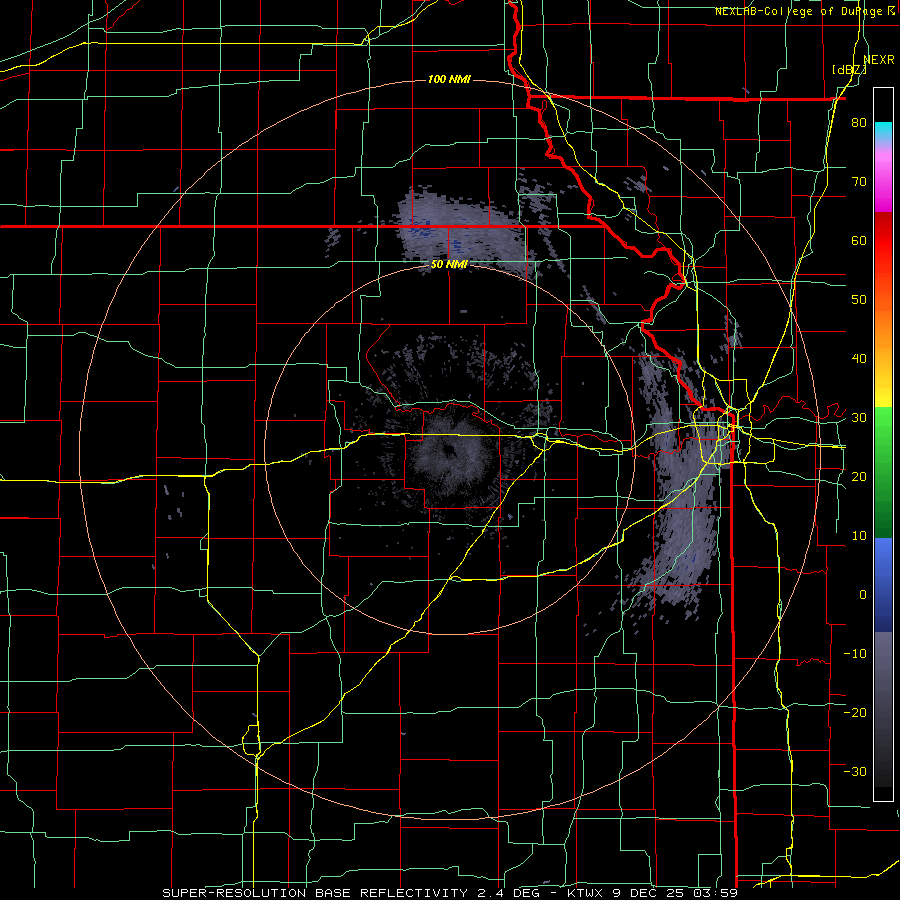
Task: Click the NEXR label above the color bar
Action: tap(879, 60)
